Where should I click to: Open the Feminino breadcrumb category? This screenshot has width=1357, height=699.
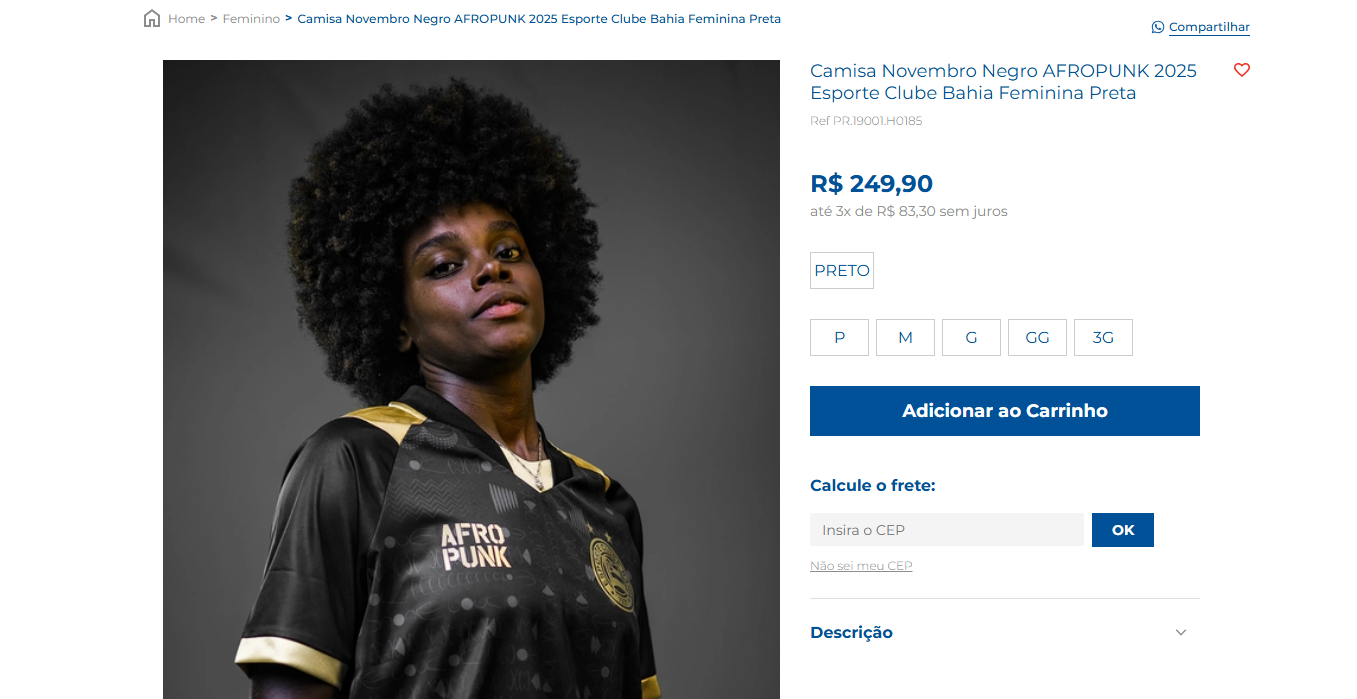click(251, 19)
